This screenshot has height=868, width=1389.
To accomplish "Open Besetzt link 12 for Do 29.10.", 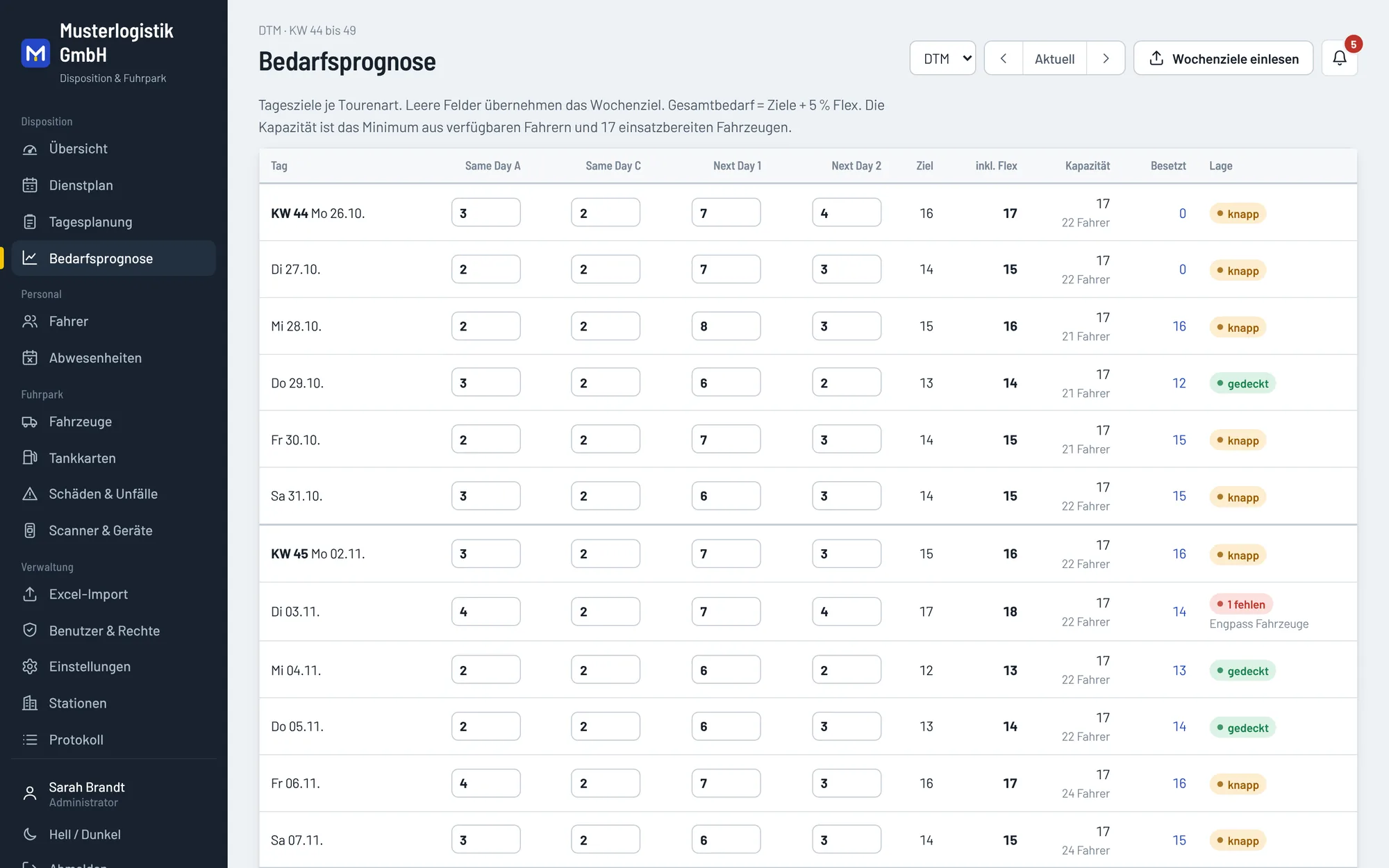I will tap(1179, 383).
